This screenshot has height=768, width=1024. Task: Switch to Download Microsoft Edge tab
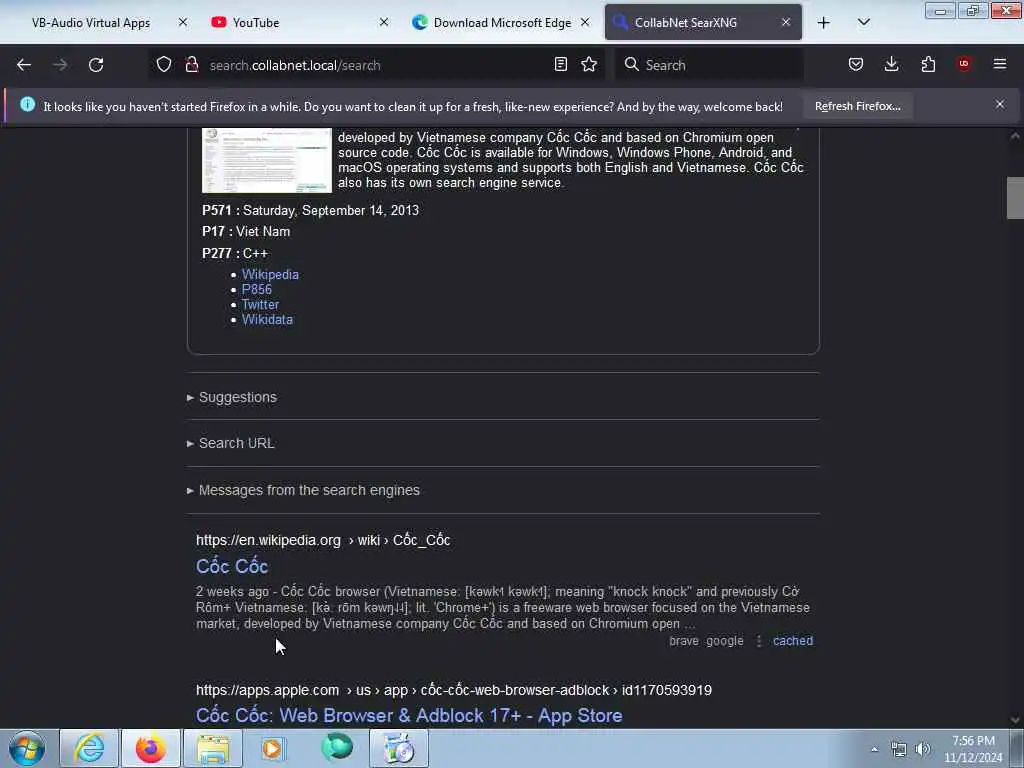(x=502, y=23)
